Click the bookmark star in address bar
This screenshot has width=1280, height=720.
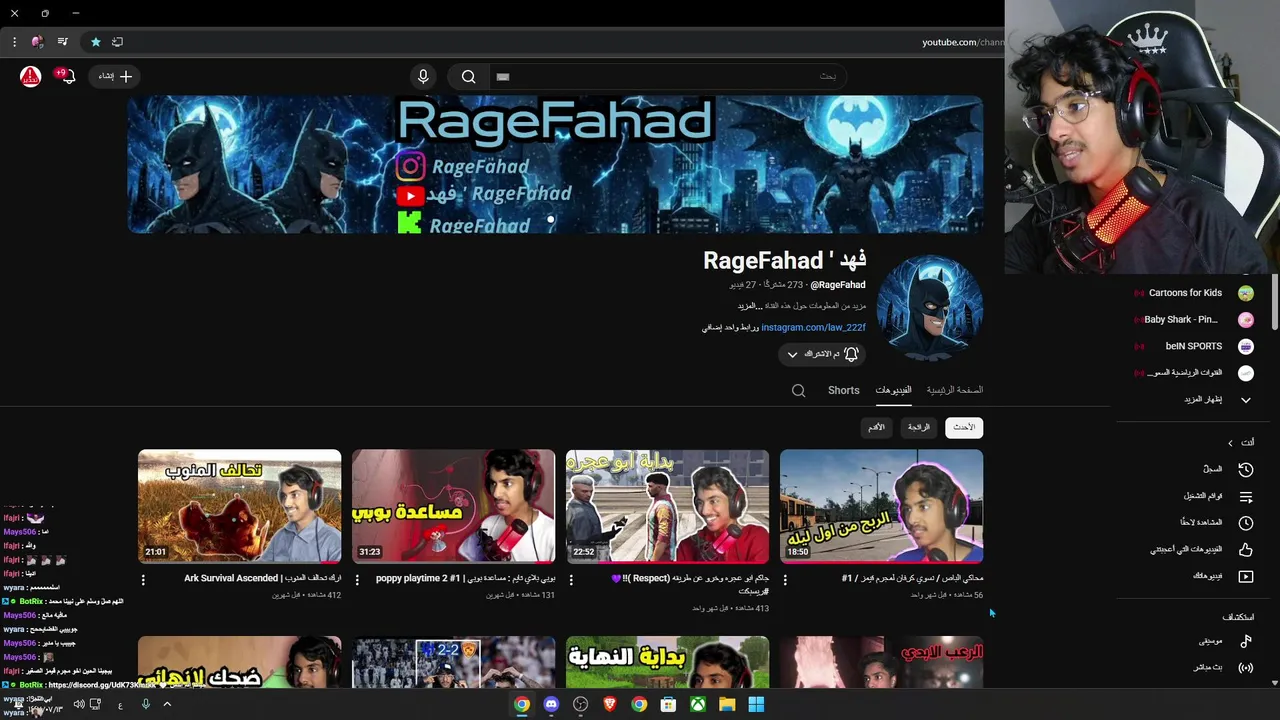tap(95, 42)
